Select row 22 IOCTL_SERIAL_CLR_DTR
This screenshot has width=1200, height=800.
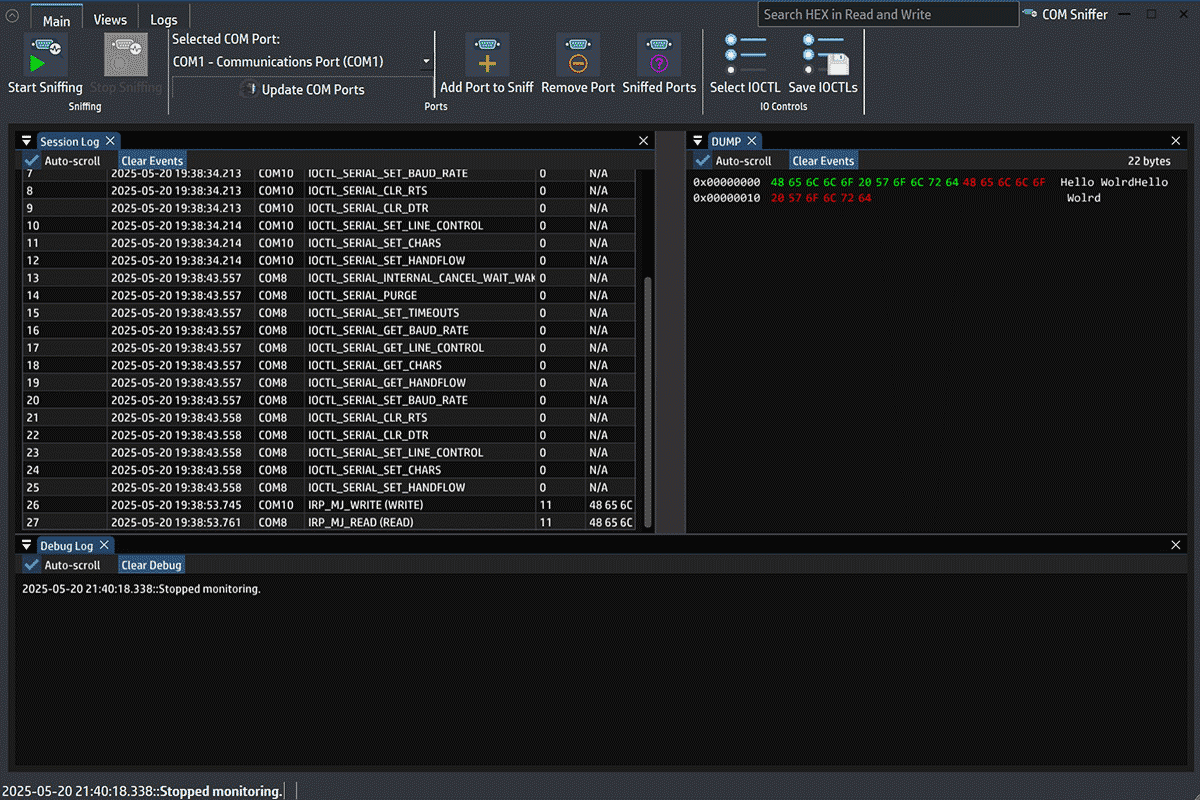click(x=329, y=435)
